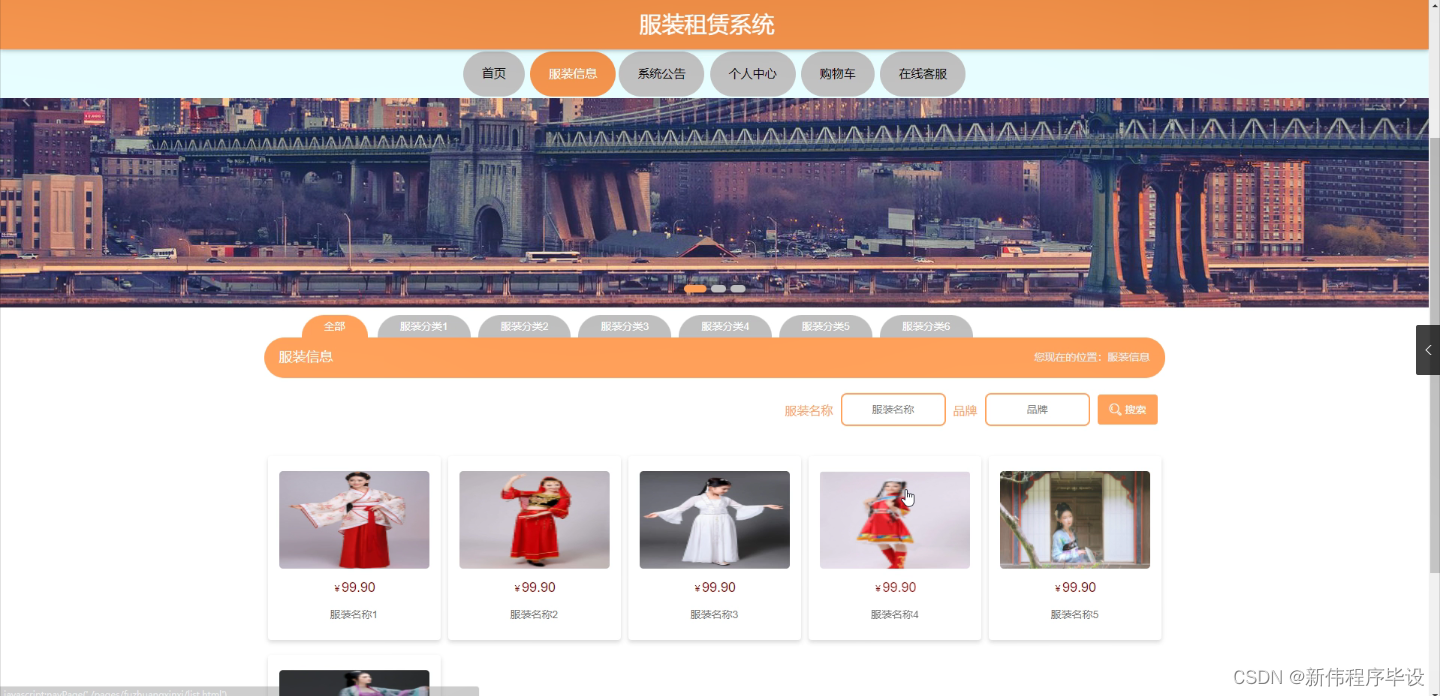The height and width of the screenshot is (696, 1440).
Task: Show next banner with right arrow
Action: [x=1403, y=102]
